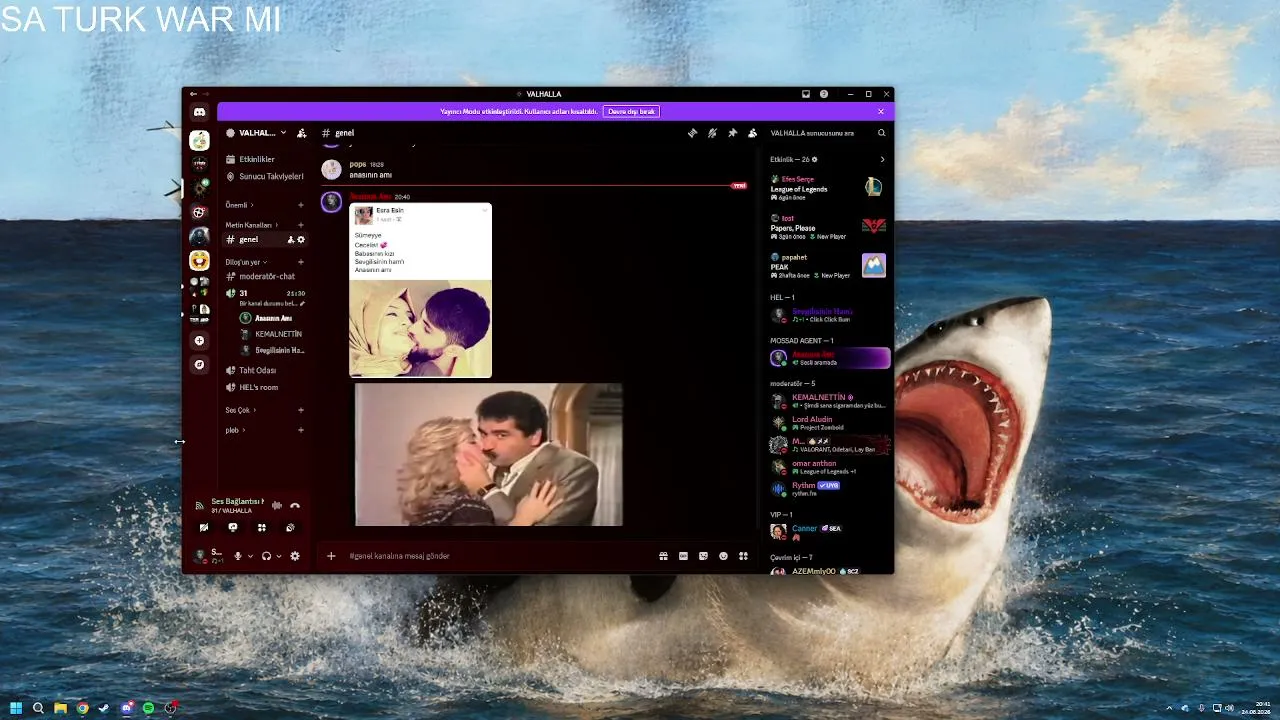
Task: Add a channel to Diloş'un yer category
Action: pos(301,262)
